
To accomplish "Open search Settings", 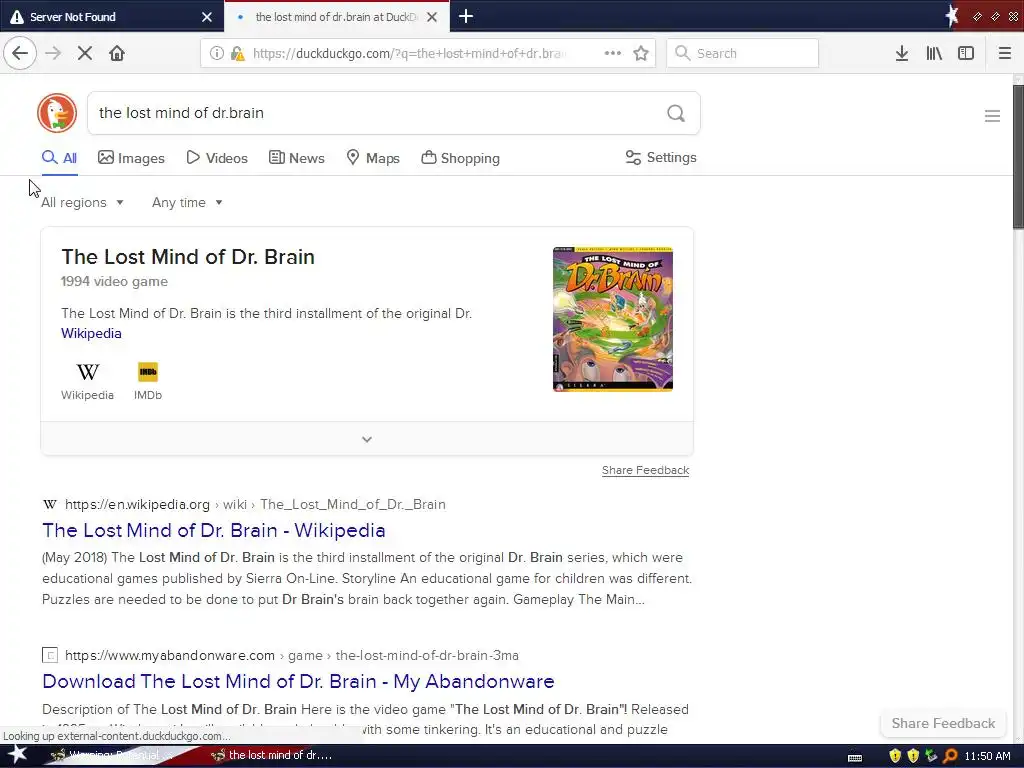I will point(661,157).
